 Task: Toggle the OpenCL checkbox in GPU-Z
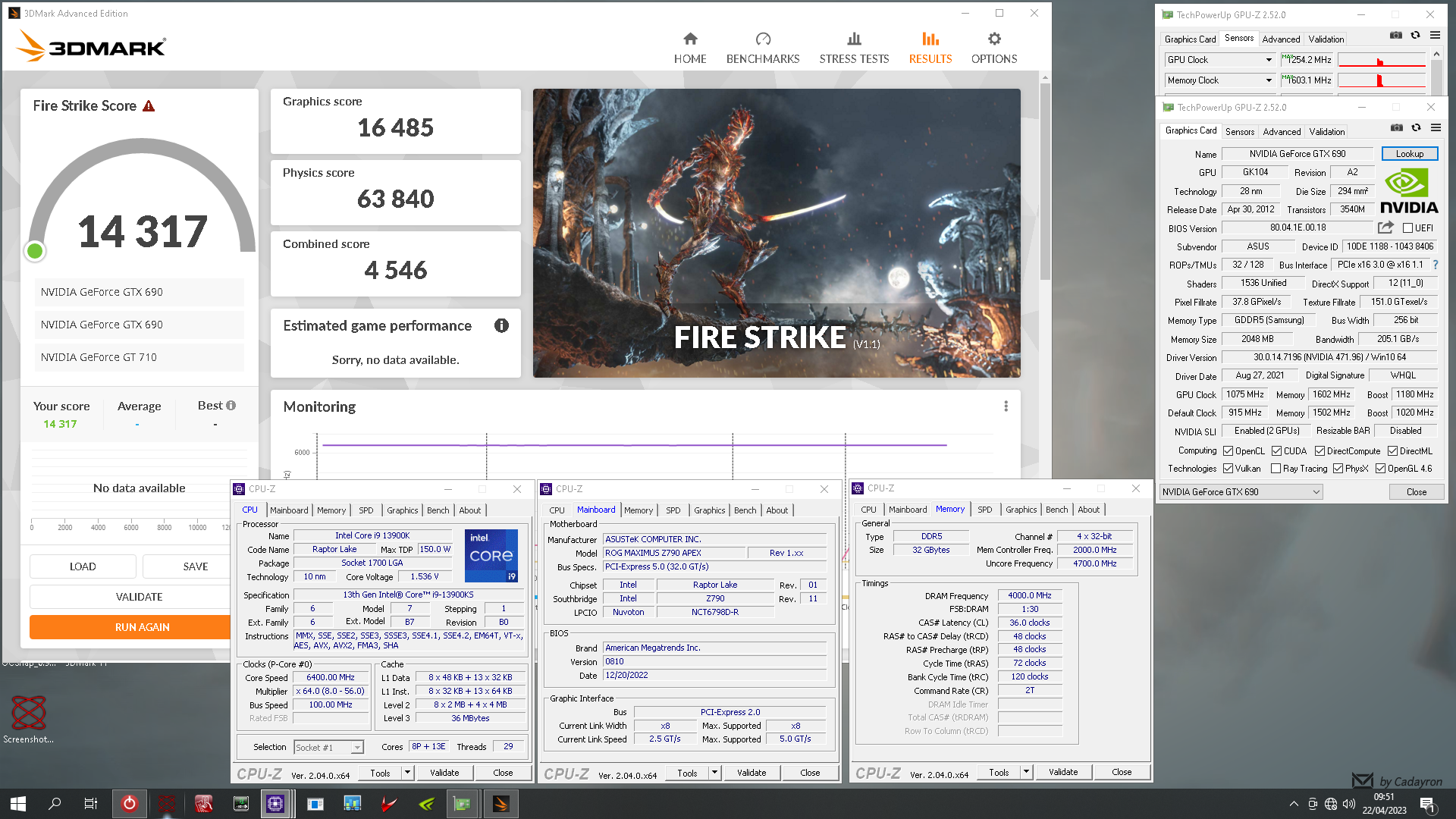pos(1228,450)
